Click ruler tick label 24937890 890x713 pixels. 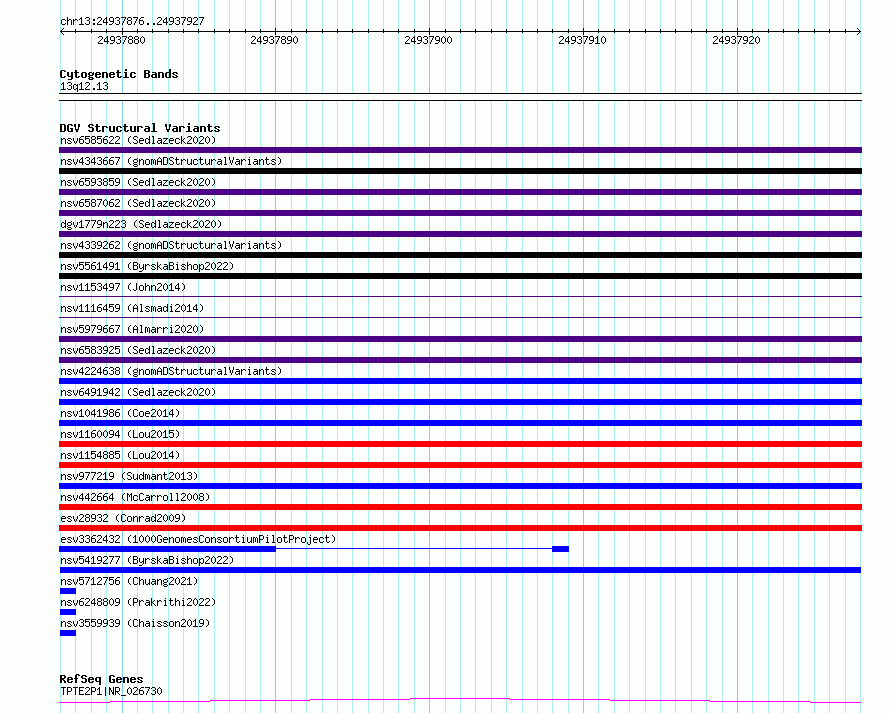point(274,40)
